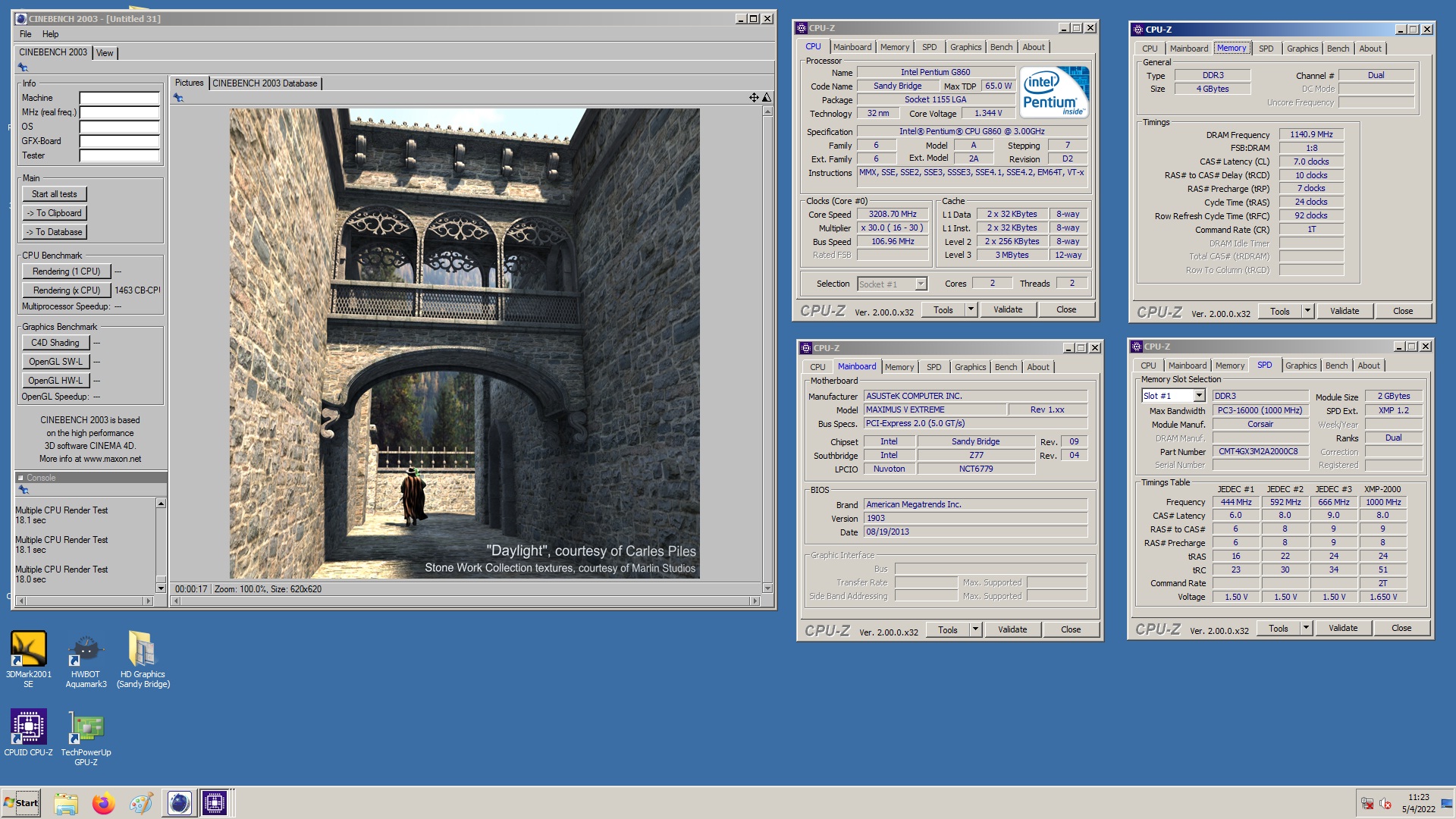Run OpenGL HW-L benchmark
Image resolution: width=1456 pixels, height=819 pixels.
point(55,381)
